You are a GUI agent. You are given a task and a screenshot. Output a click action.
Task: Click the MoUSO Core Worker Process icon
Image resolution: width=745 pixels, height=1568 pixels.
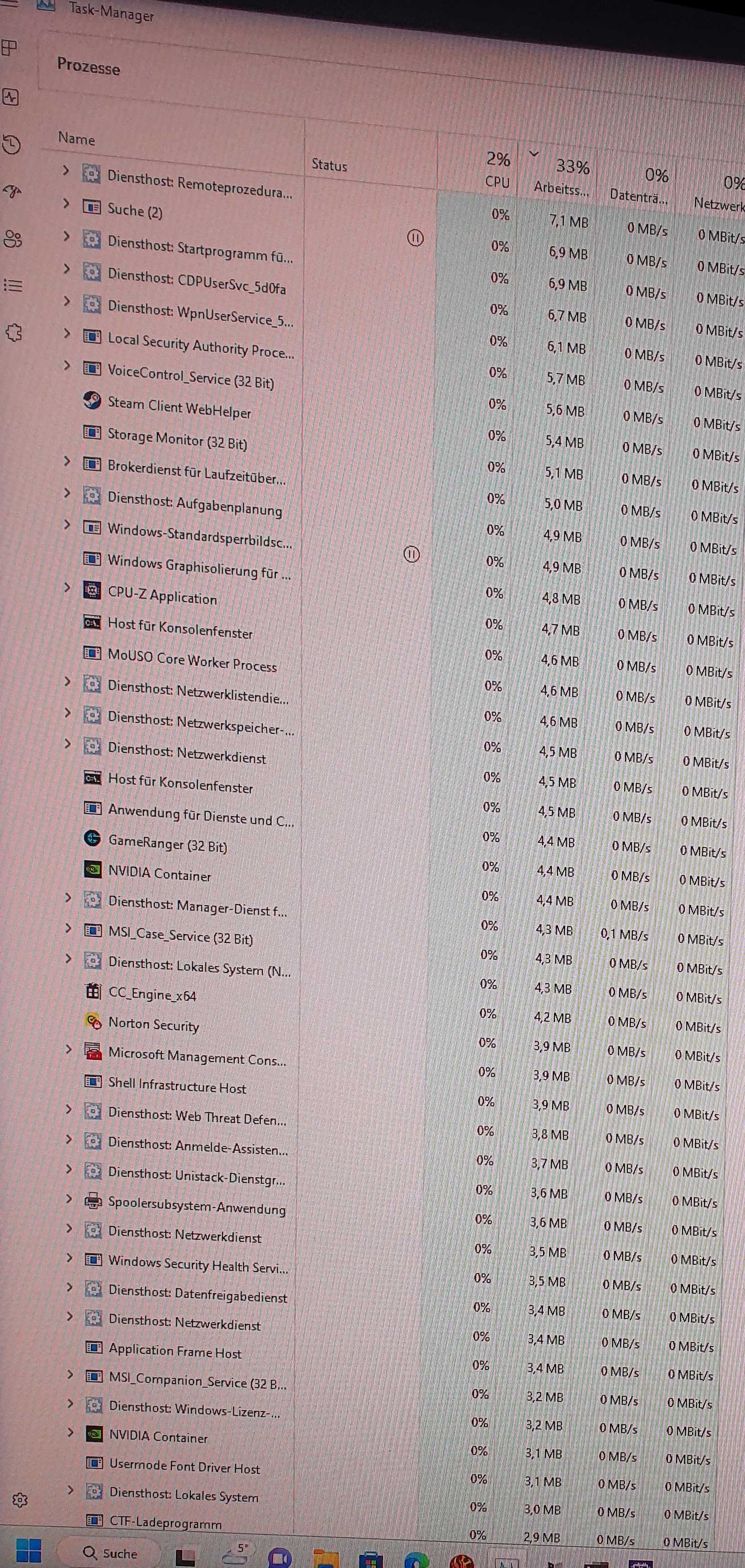(92, 653)
